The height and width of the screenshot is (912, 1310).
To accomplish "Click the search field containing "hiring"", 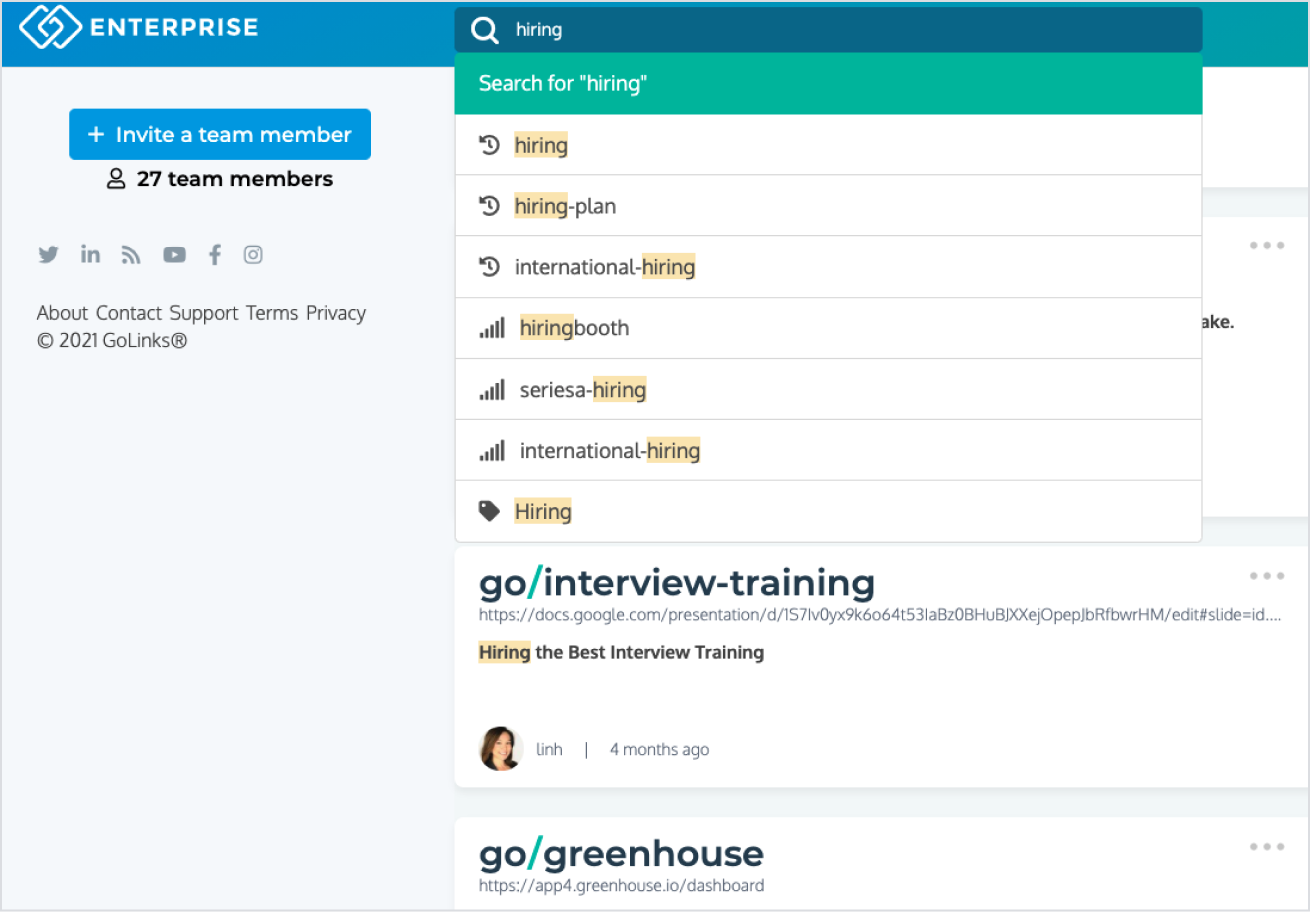I will pos(828,30).
